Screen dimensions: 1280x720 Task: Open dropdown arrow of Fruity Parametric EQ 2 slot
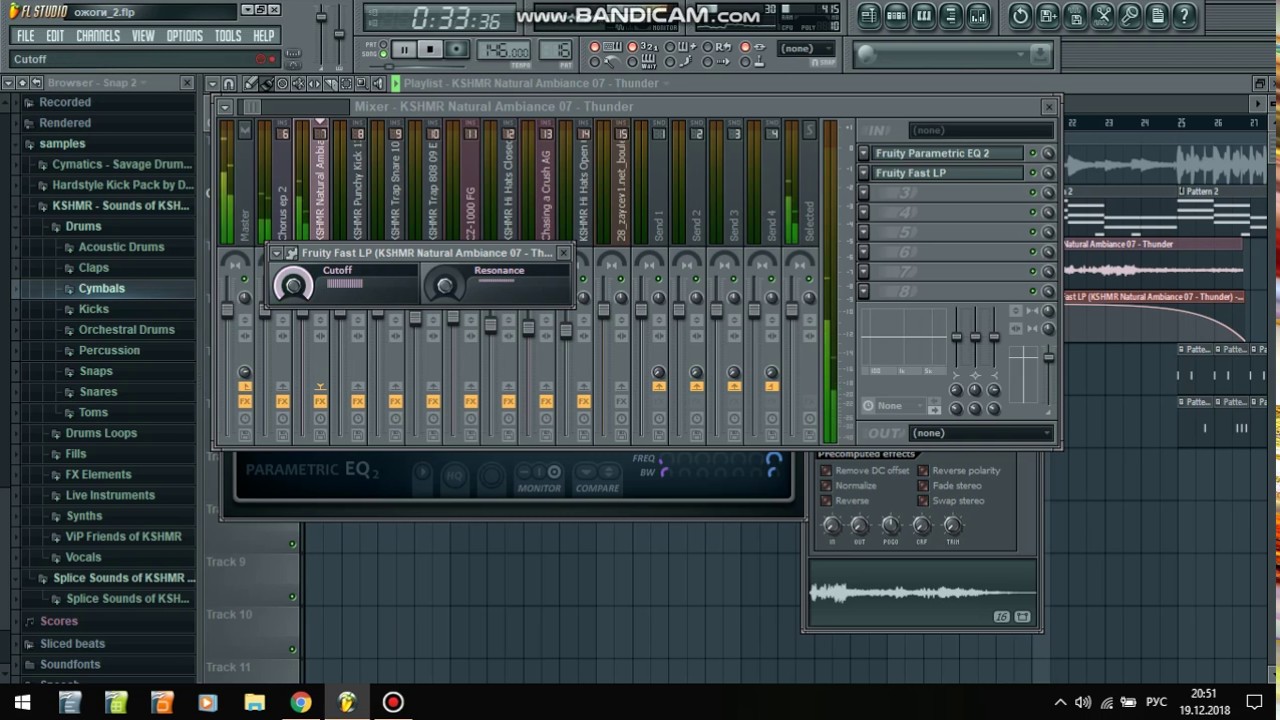click(864, 154)
